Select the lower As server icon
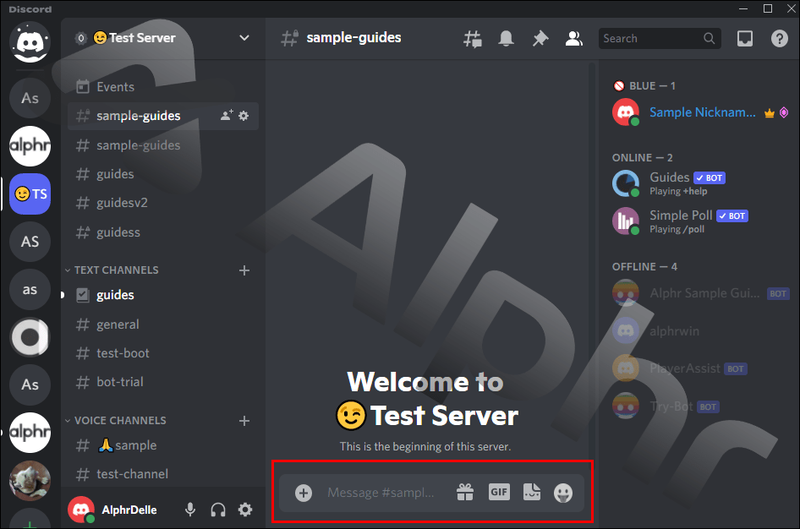This screenshot has height=529, width=800. [x=30, y=385]
